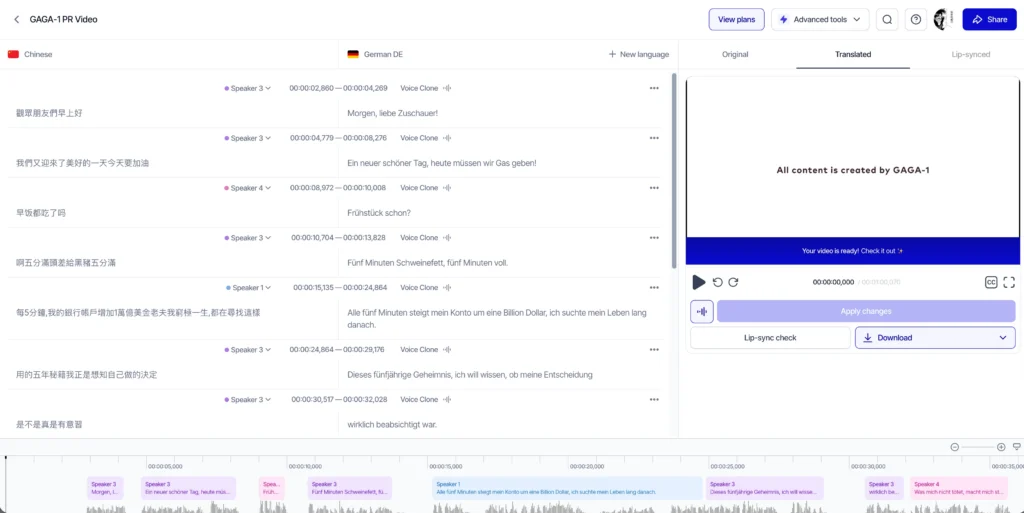Open the Download dropdown

(934, 338)
